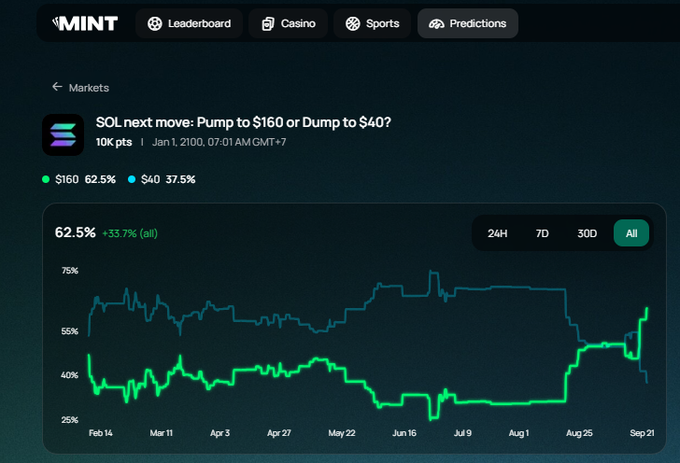Viewport: 680px width, 463px height.
Task: Click the Jul 9 x-axis label
Action: click(x=463, y=433)
